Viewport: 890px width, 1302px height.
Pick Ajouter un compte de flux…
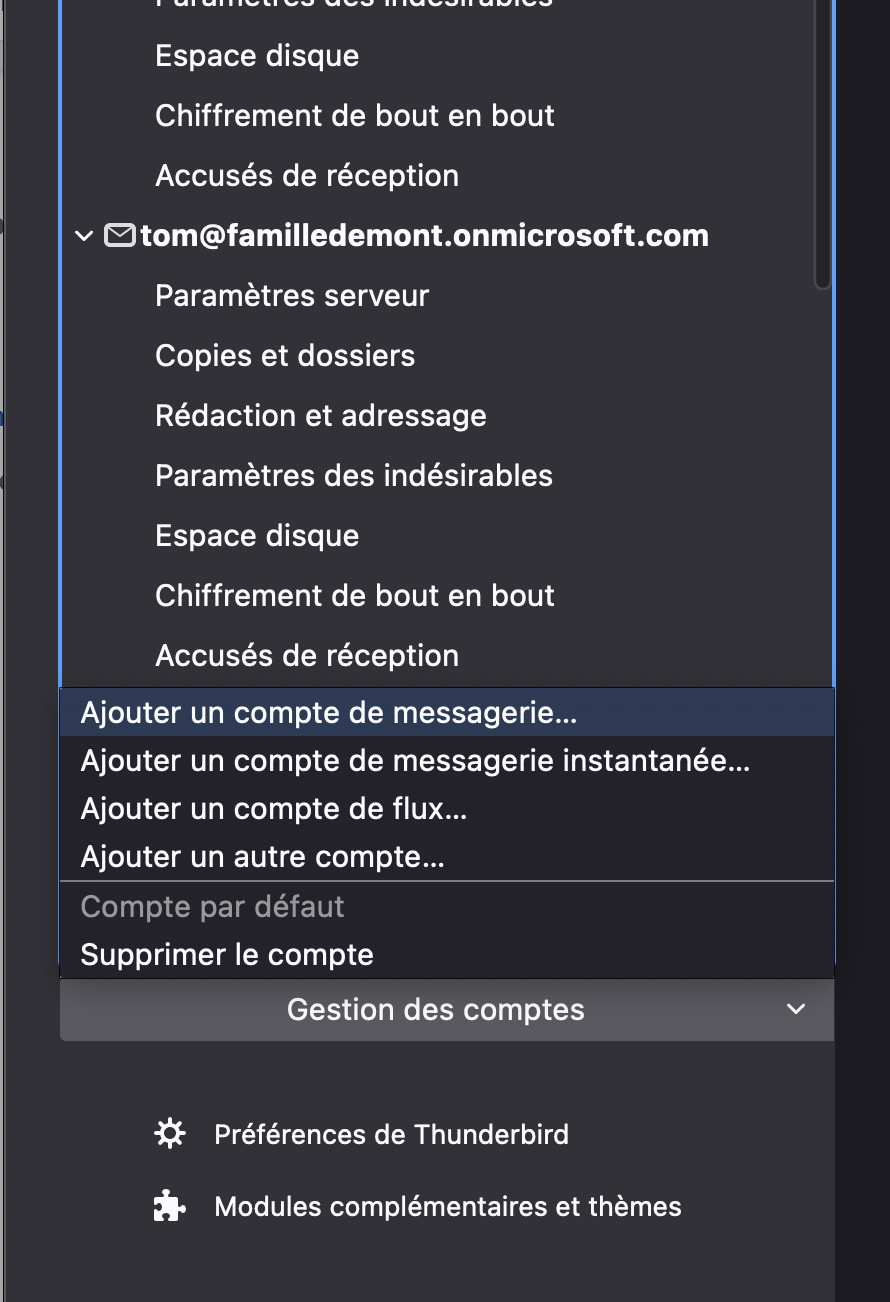pos(274,809)
